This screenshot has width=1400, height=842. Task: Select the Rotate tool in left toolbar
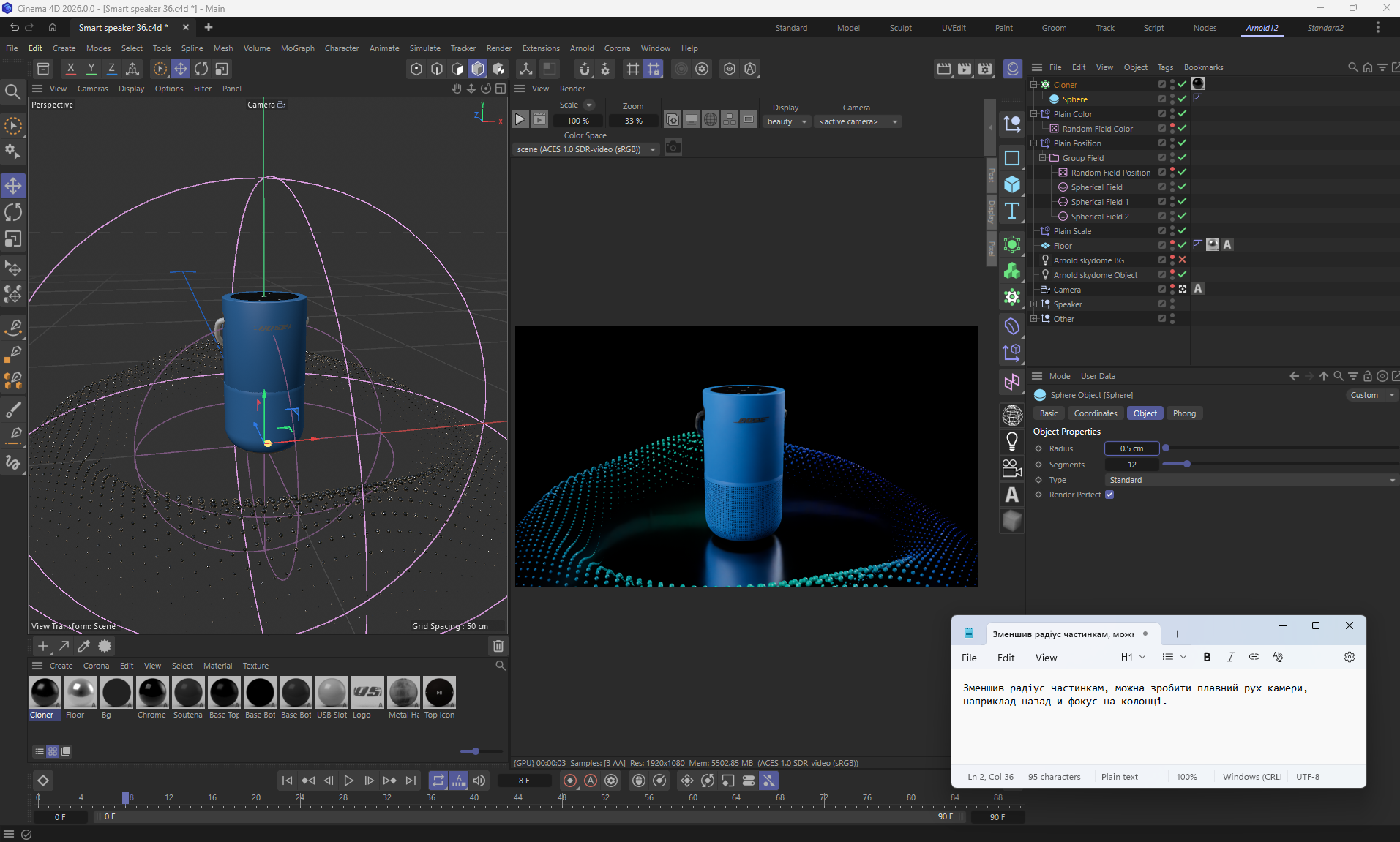click(13, 212)
